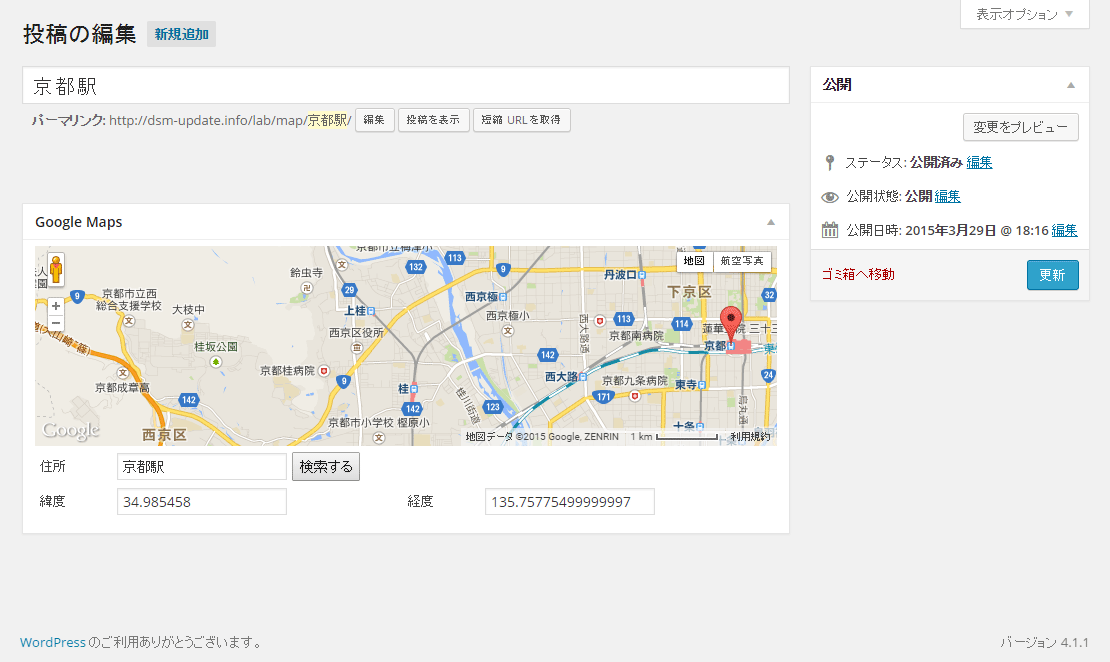Collapse the 公開 publish panel
The image size is (1110, 662).
(1071, 85)
